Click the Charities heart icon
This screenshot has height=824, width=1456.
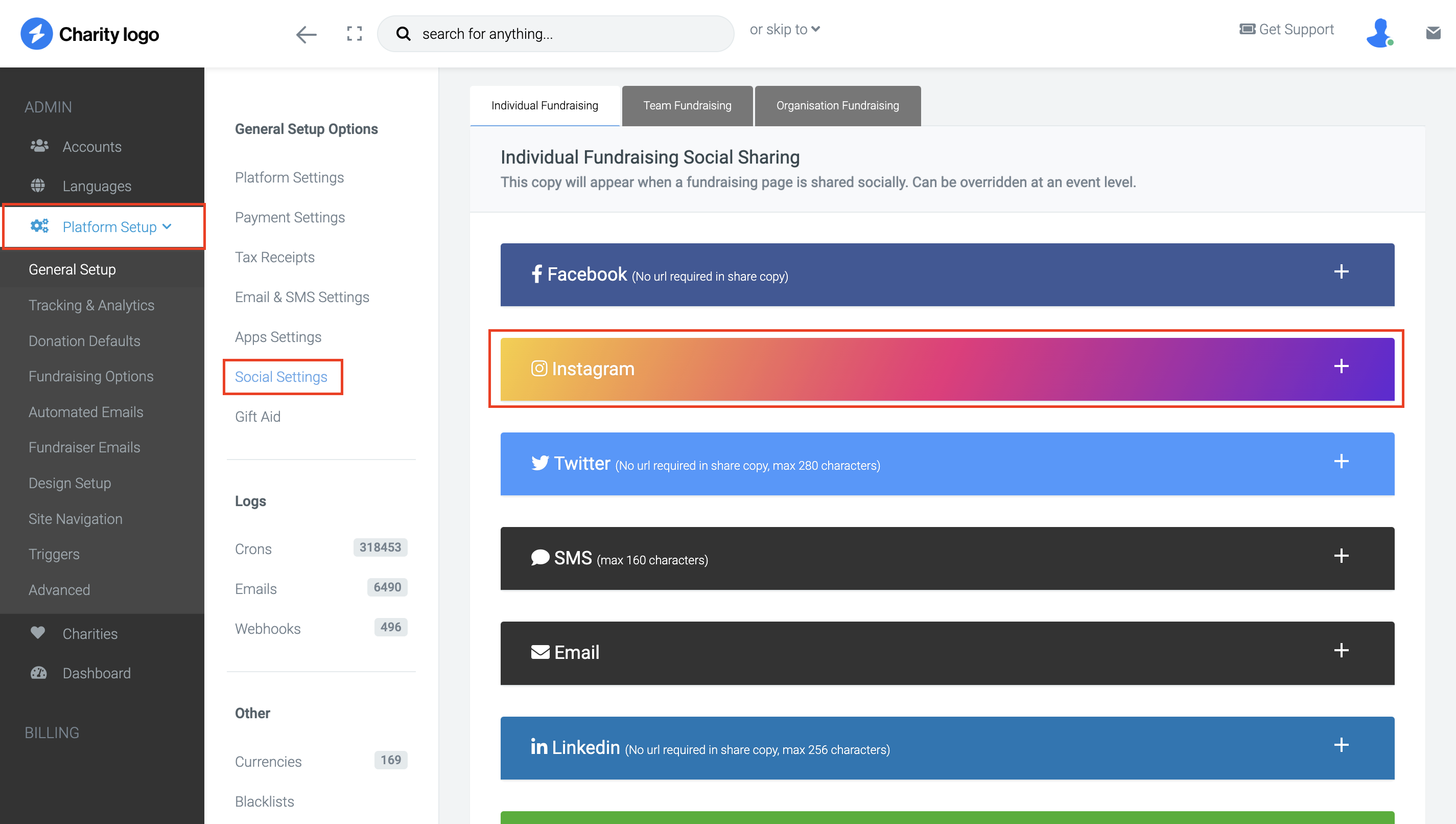tap(38, 633)
